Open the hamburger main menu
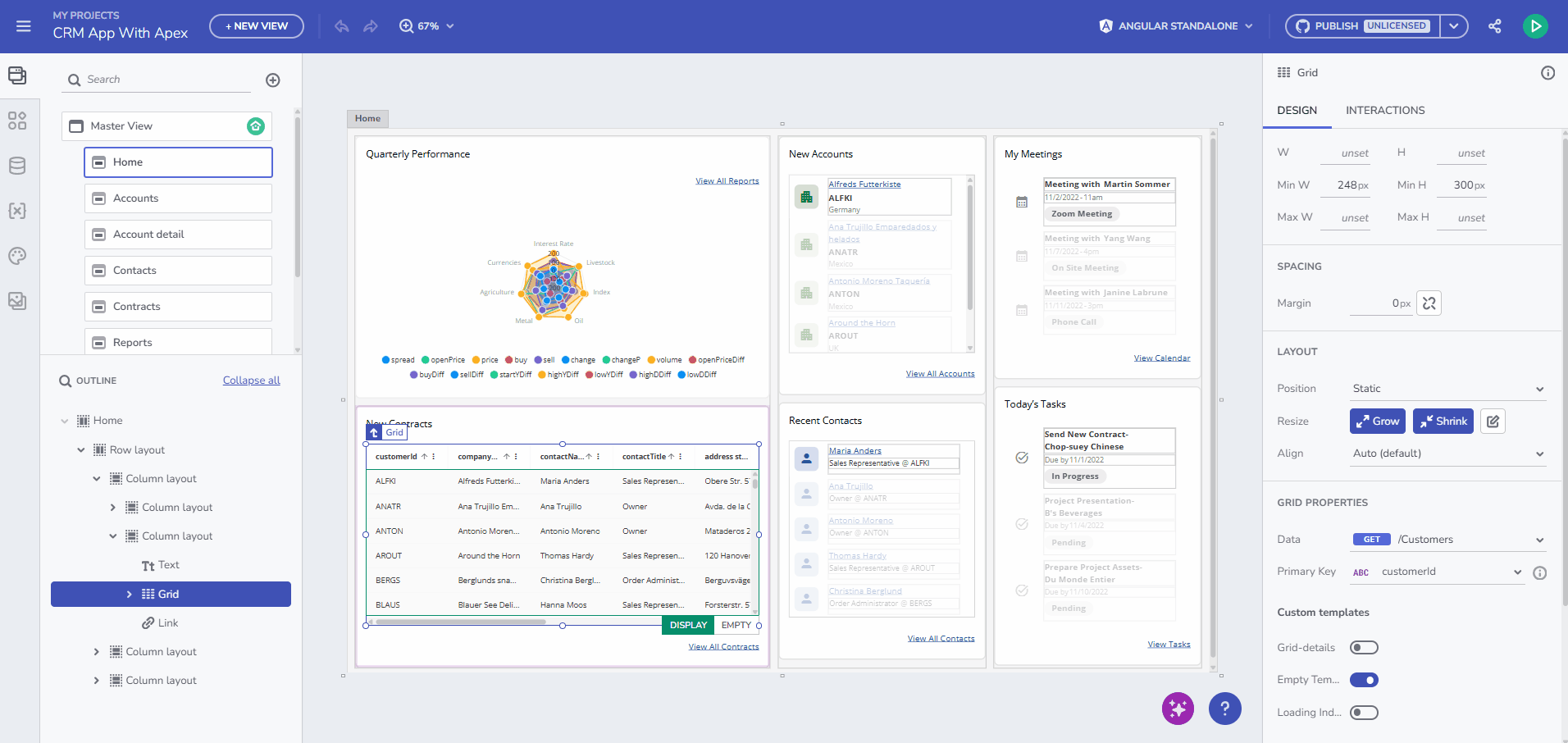1568x743 pixels. tap(24, 26)
